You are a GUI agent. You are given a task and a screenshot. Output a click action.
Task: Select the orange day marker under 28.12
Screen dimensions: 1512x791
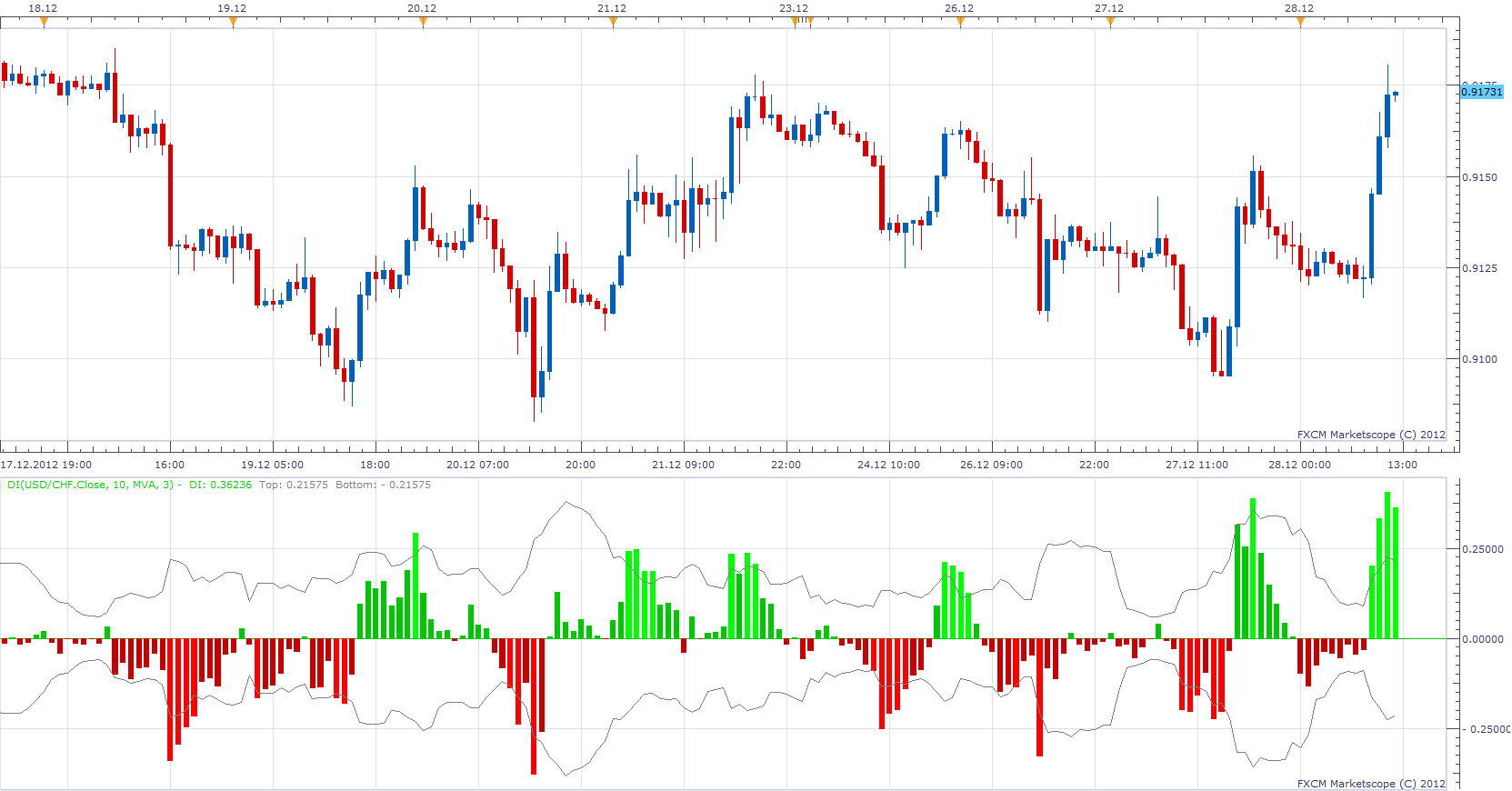tap(1300, 23)
